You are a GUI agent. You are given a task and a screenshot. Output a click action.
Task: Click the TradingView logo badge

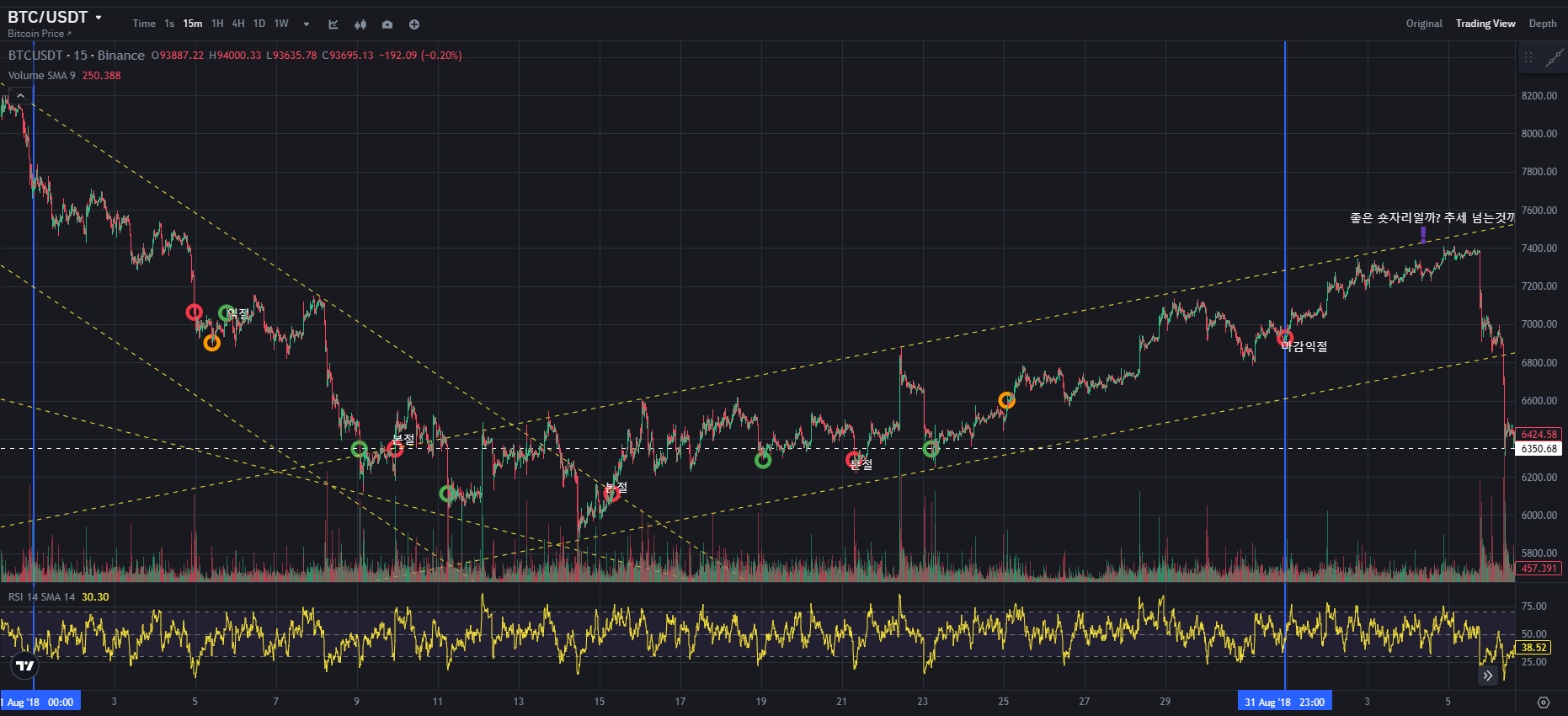25,665
